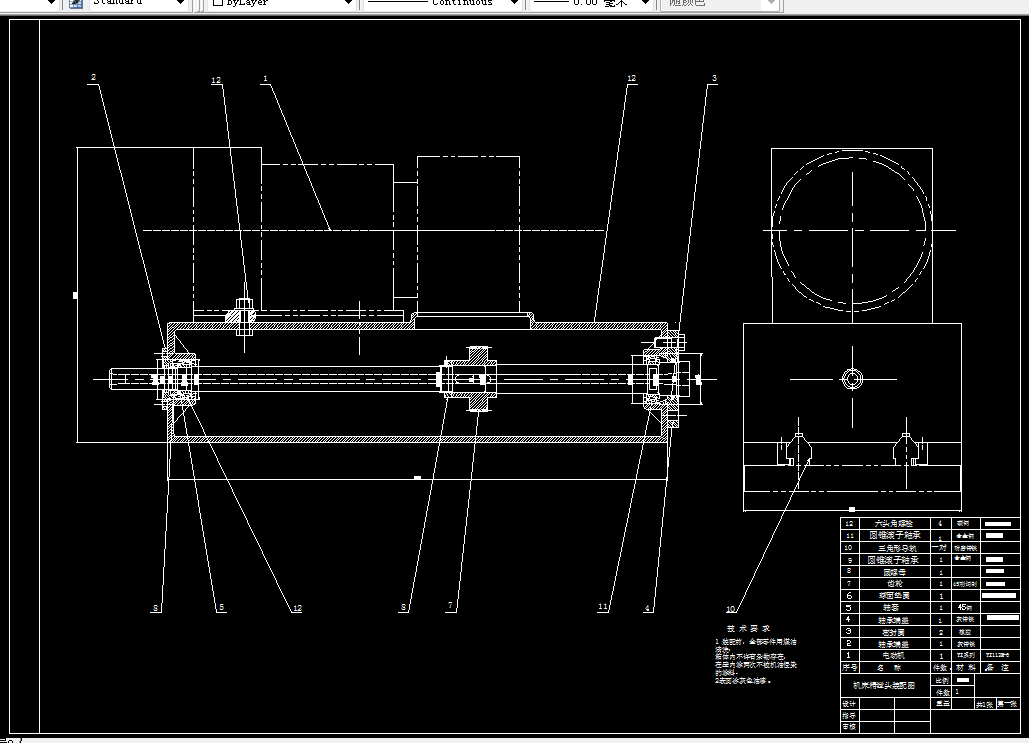Click 电动机 in the parts list
1029x743 pixels.
point(894,655)
